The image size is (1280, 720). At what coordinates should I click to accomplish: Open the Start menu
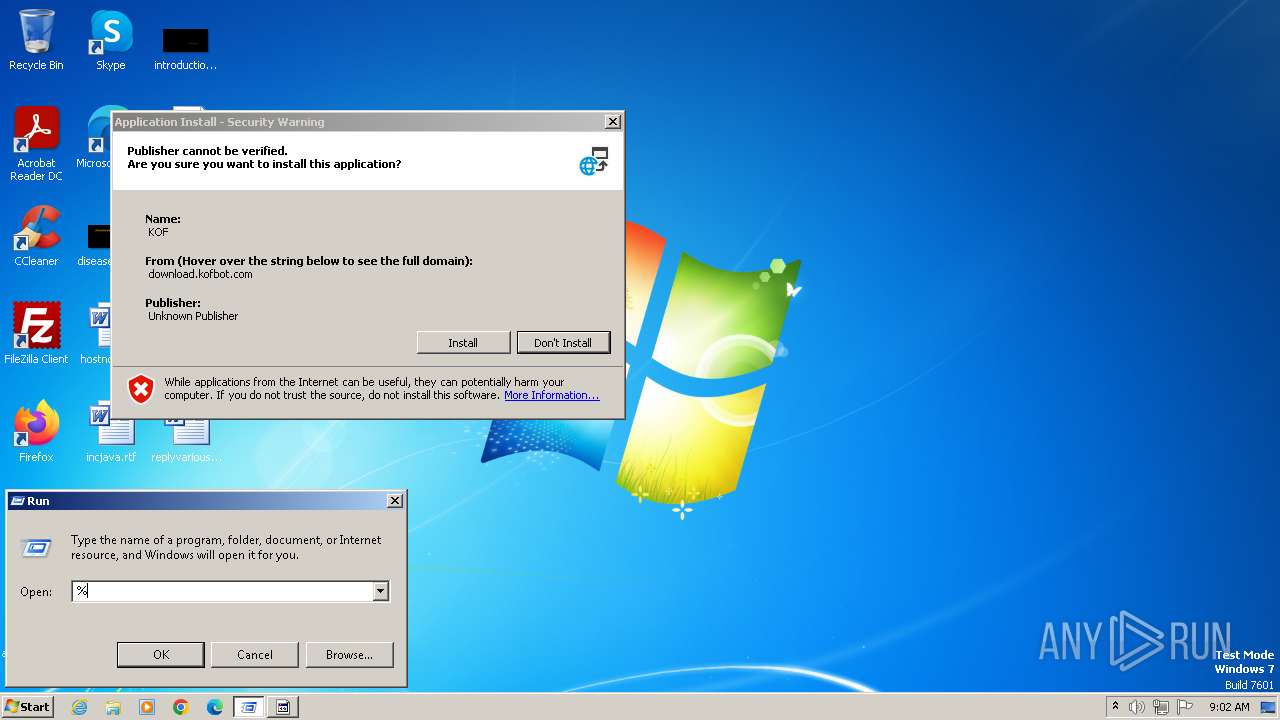(28, 706)
